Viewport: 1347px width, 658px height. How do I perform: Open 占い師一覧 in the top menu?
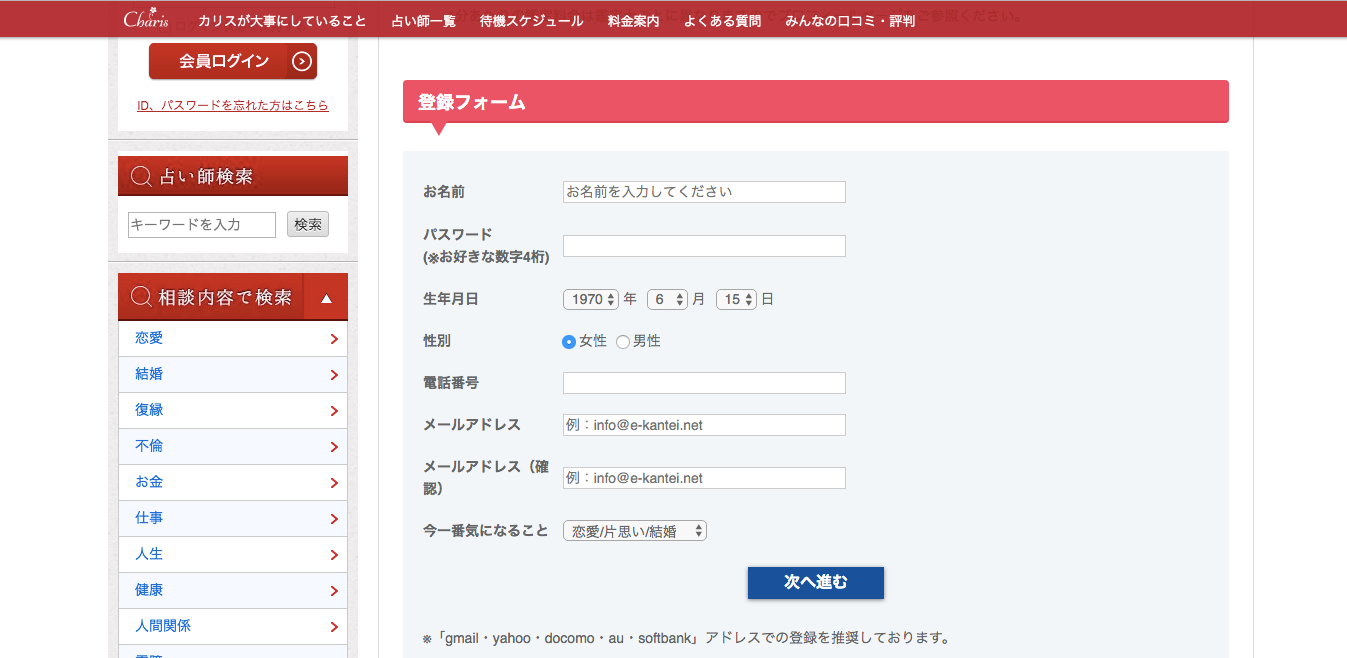click(423, 21)
